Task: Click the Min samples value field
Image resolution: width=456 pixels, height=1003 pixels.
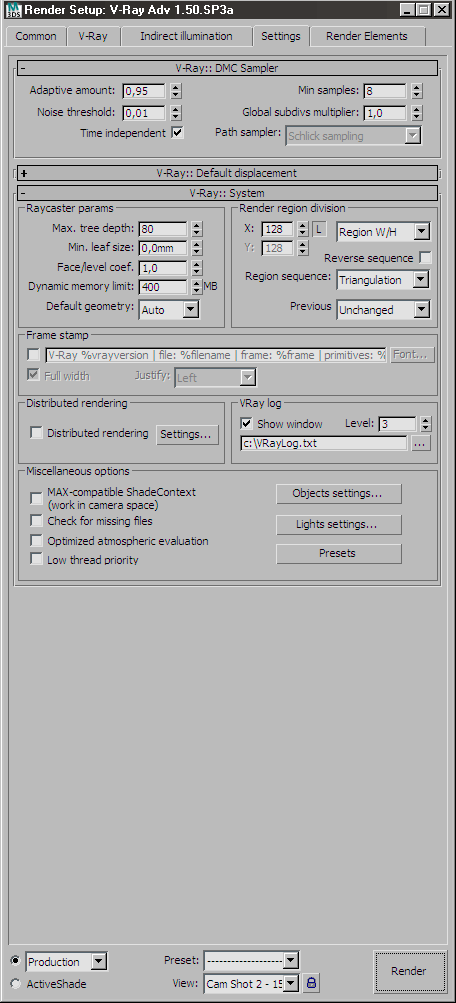Action: pos(385,91)
